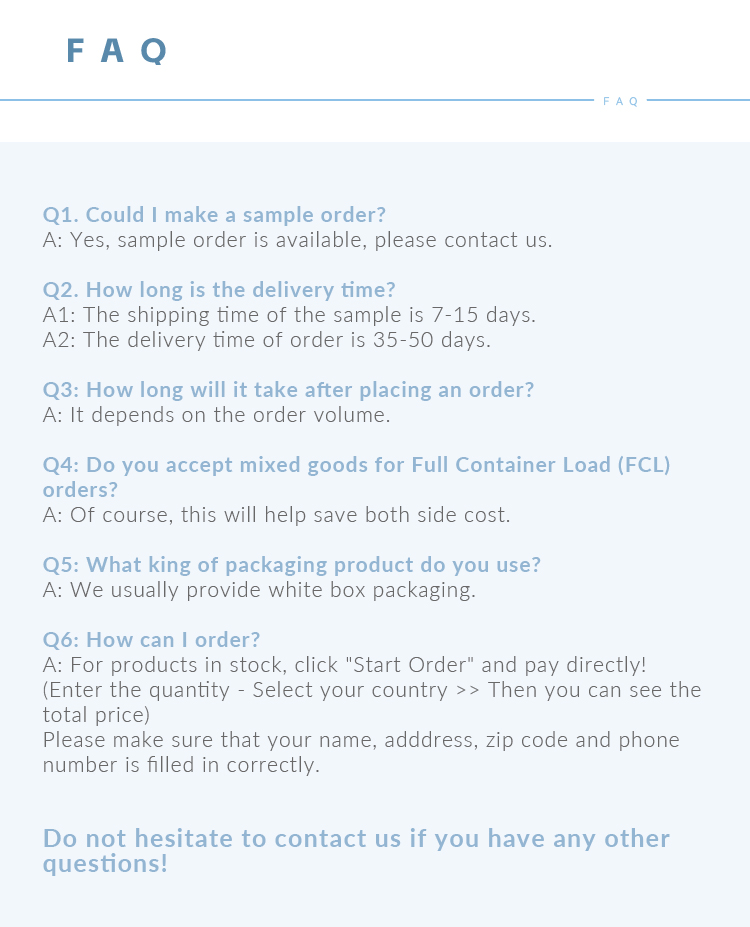
Task: Select question Q3 about time after placing order
Action: pyautogui.click(x=288, y=390)
